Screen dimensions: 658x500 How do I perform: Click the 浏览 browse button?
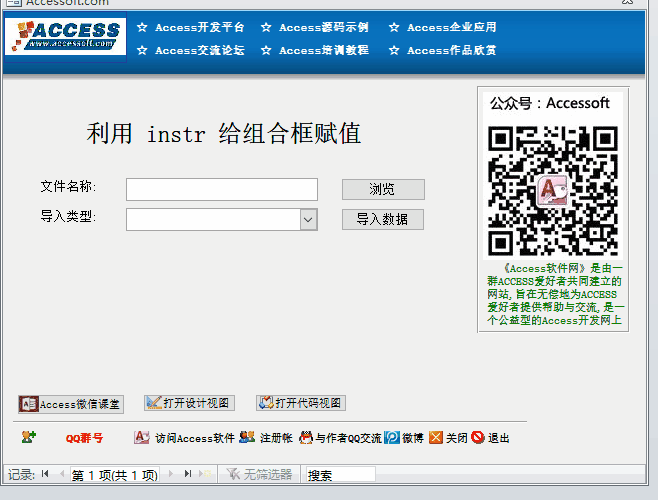tap(383, 189)
